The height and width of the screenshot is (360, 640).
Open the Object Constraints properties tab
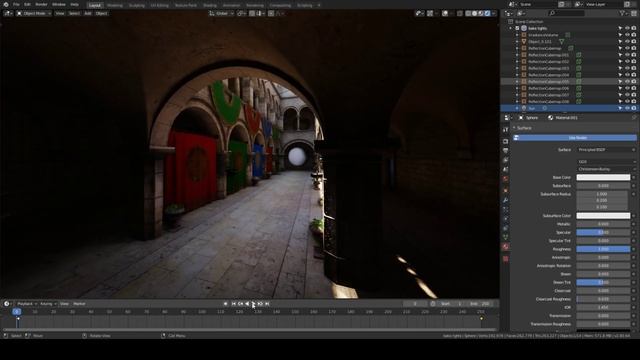click(x=506, y=228)
